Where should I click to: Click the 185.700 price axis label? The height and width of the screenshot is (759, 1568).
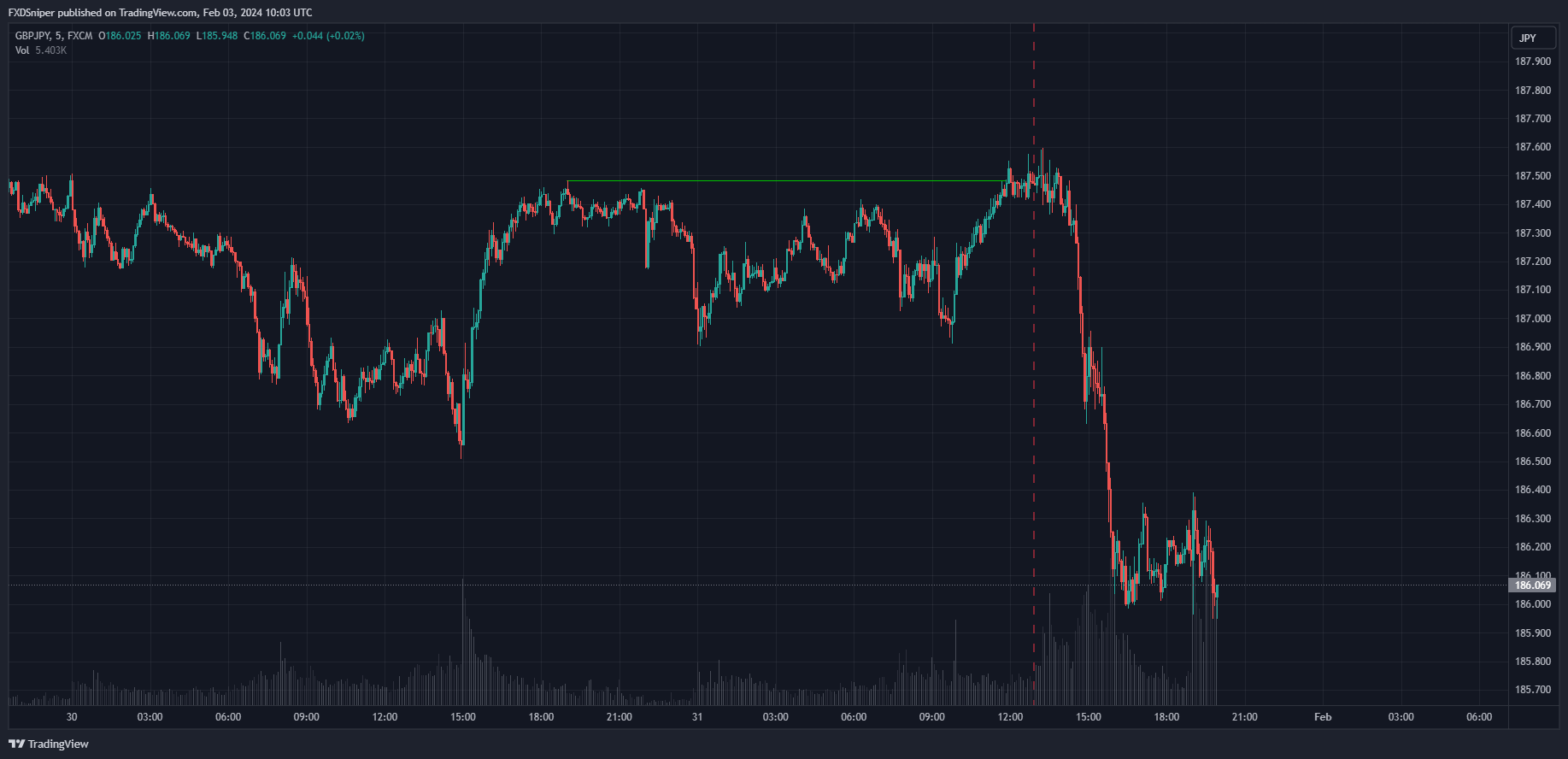[1532, 690]
